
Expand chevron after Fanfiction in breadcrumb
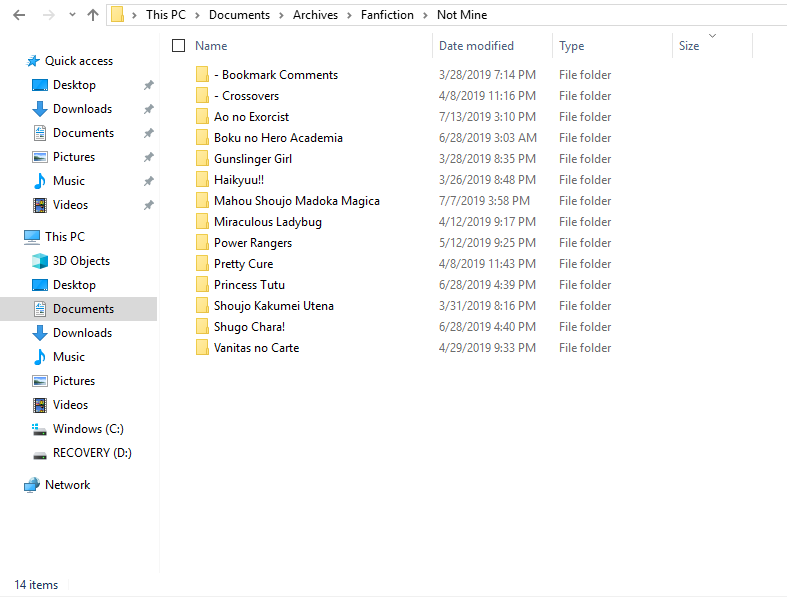point(425,16)
